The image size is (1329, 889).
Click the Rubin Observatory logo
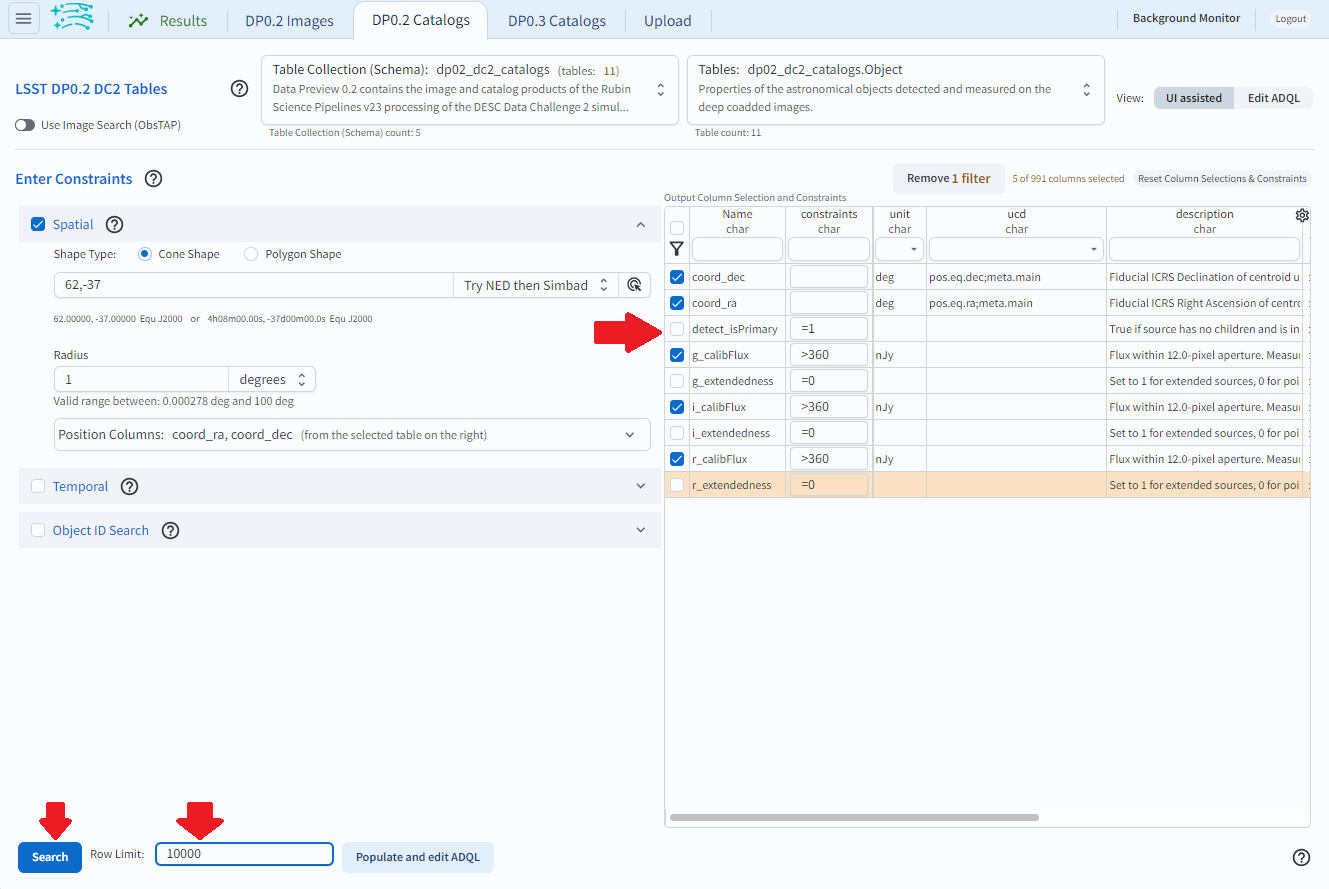coord(70,17)
